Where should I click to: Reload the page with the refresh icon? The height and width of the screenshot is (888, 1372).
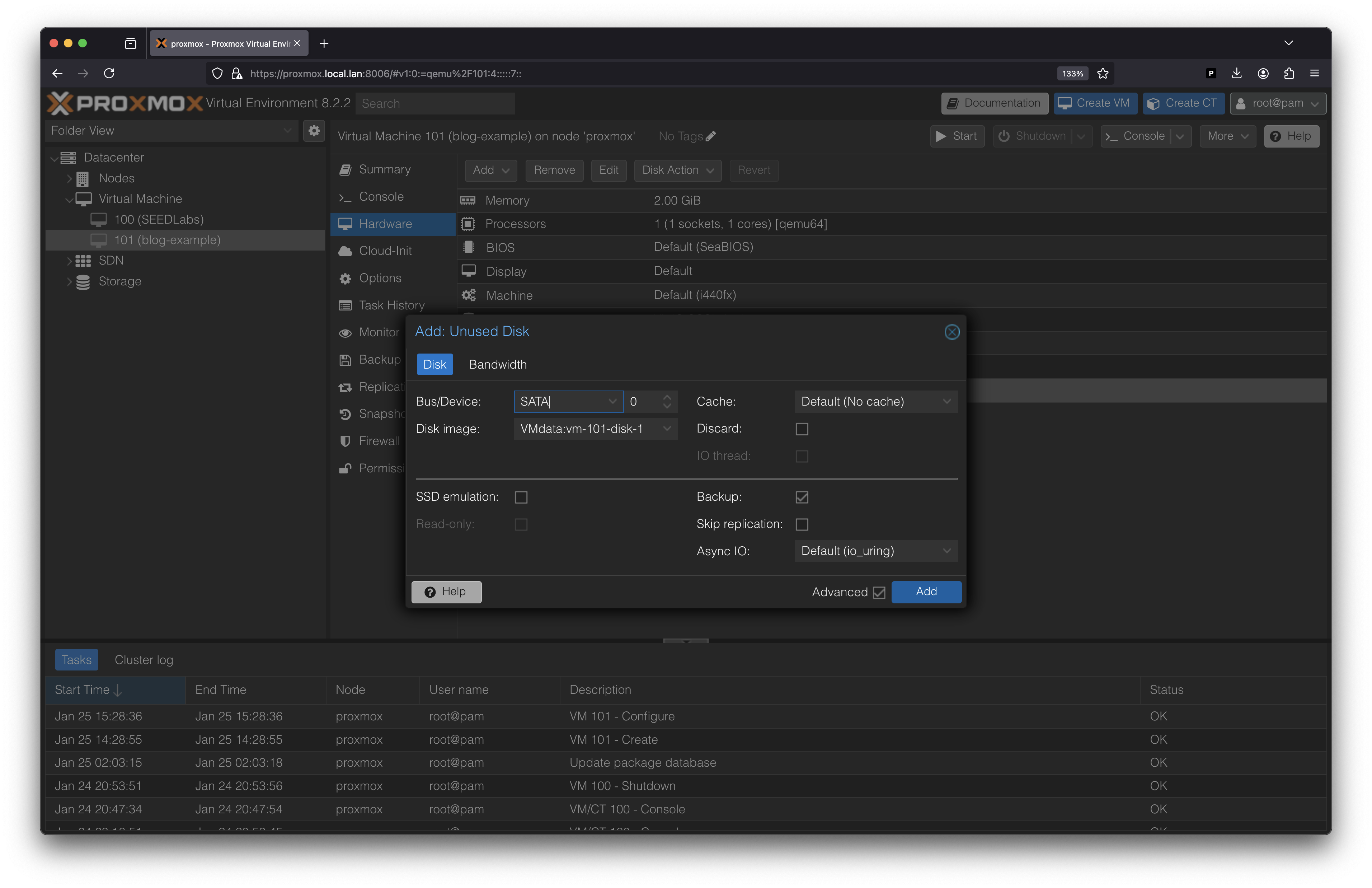(x=109, y=73)
